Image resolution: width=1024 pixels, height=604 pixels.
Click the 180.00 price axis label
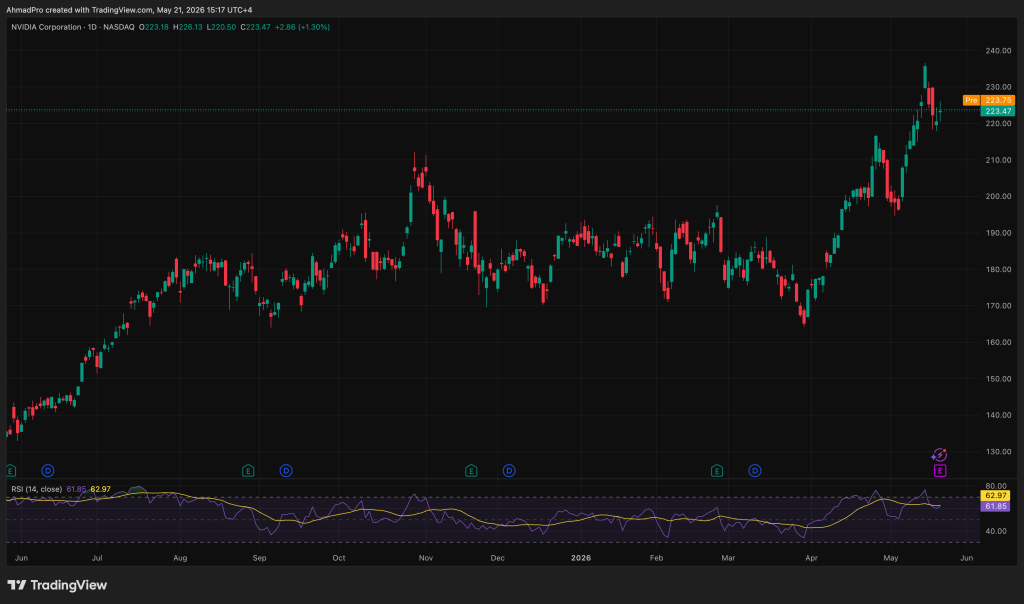tap(998, 270)
